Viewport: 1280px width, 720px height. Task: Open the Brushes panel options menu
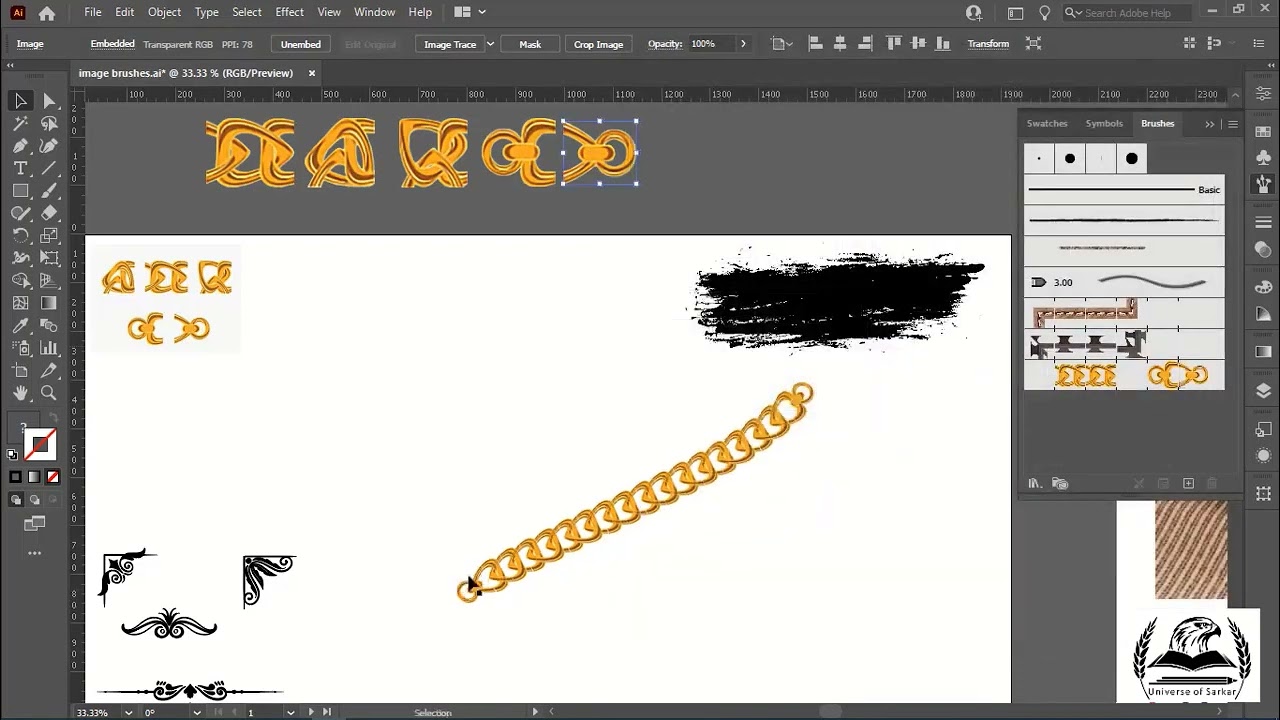click(x=1233, y=124)
